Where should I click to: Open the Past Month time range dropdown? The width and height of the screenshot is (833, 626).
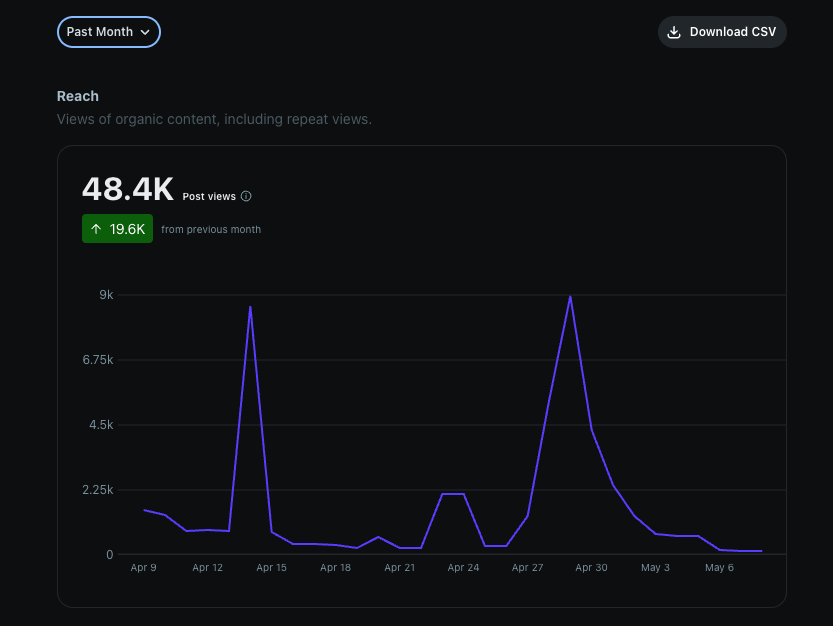[108, 32]
